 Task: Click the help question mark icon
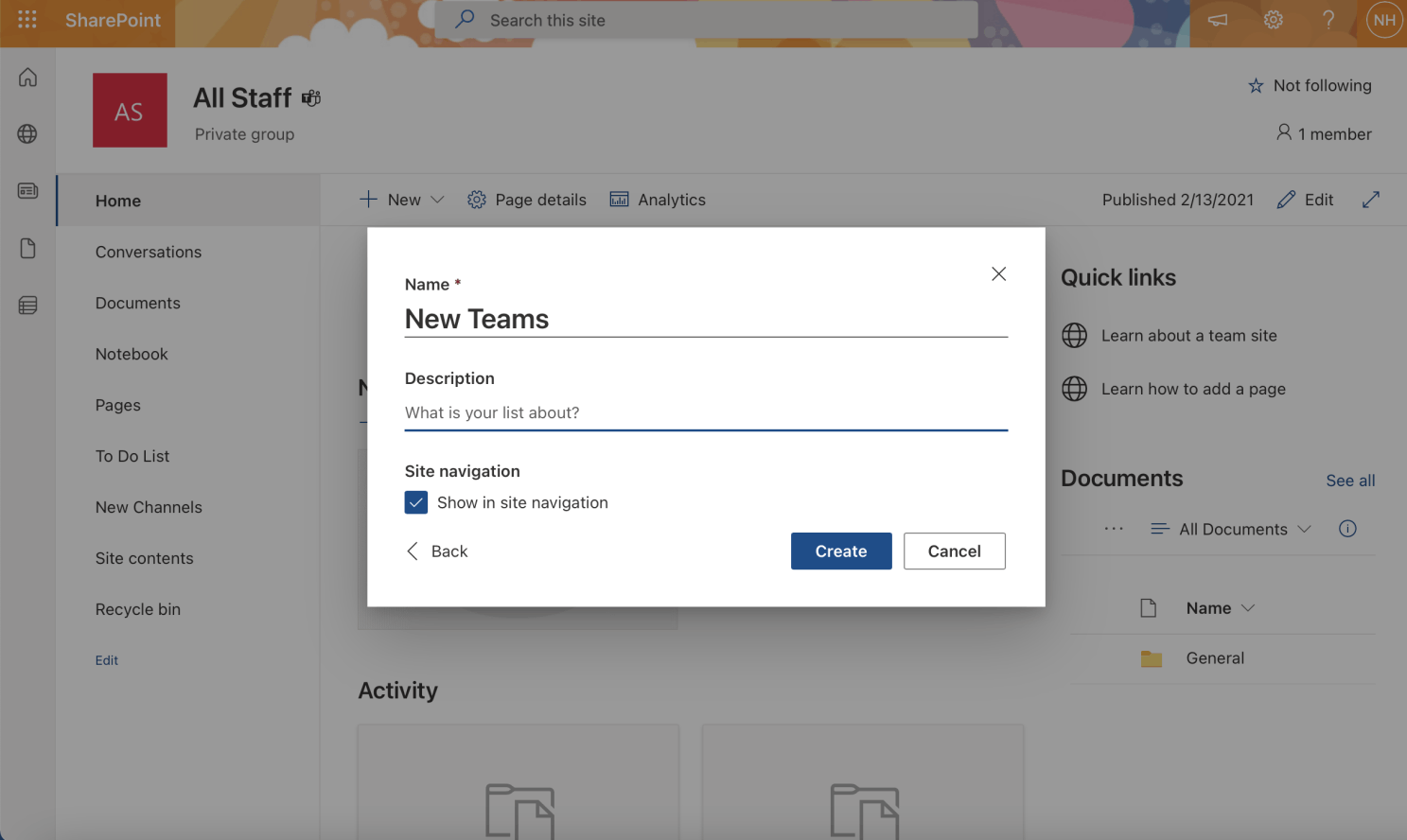click(x=1328, y=20)
